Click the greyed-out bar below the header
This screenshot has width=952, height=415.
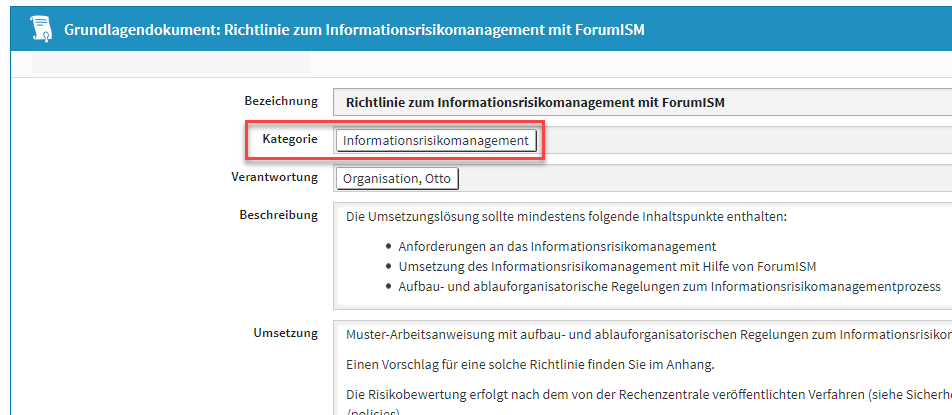[171, 64]
